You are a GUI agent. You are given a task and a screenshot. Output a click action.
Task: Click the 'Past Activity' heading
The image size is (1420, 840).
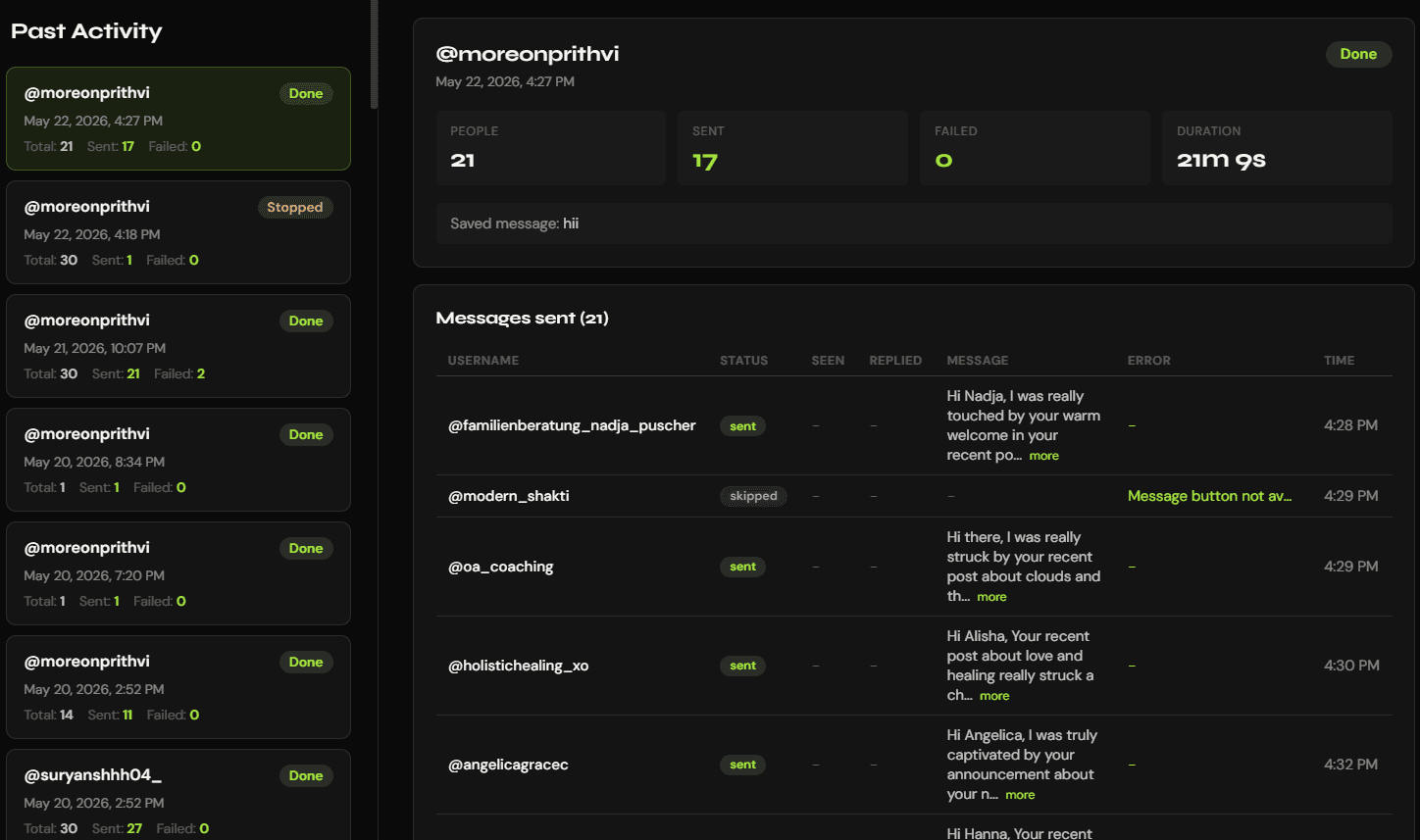click(x=86, y=31)
